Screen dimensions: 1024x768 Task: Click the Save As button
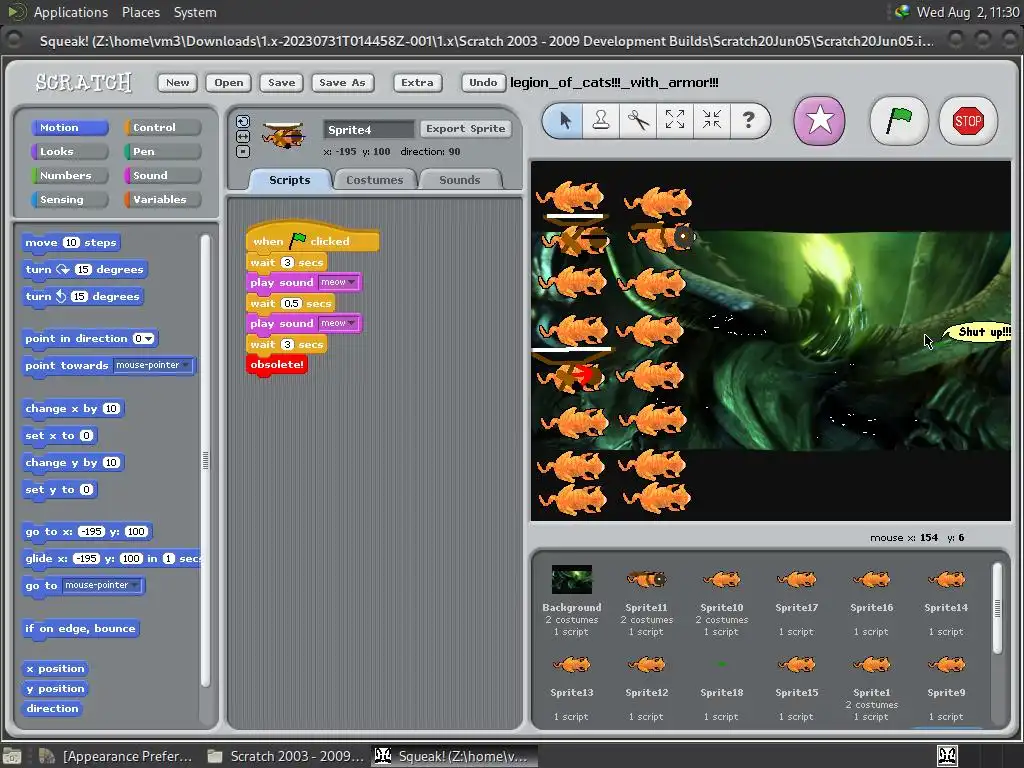pyautogui.click(x=342, y=82)
